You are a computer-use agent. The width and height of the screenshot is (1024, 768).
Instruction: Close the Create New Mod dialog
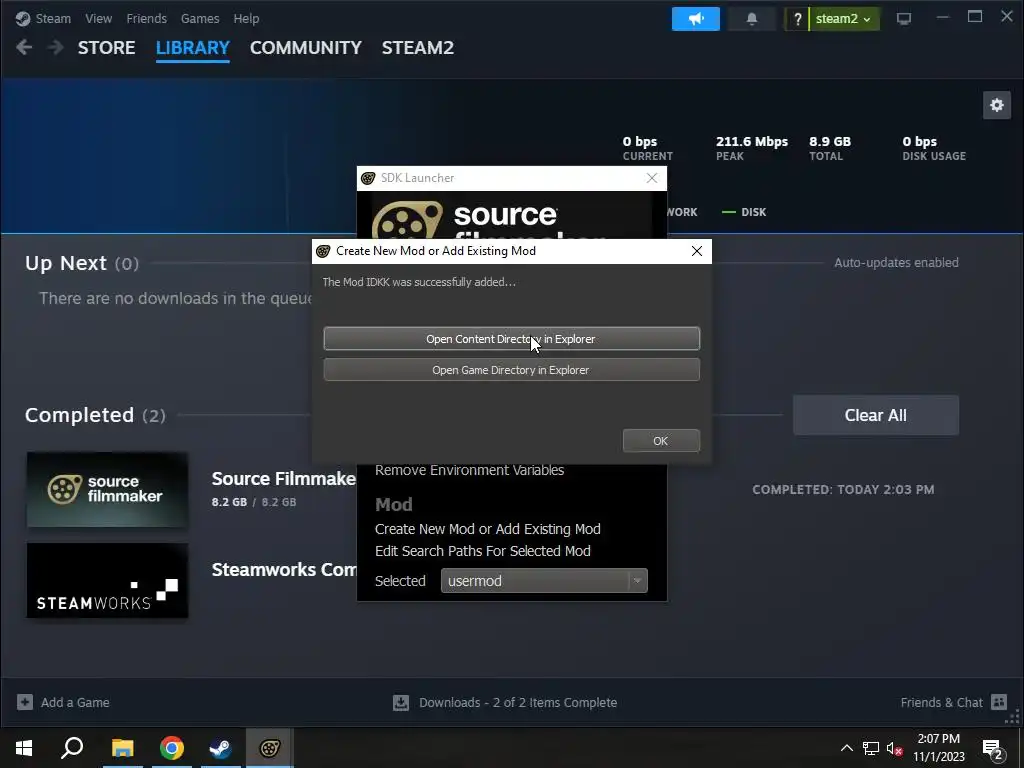(x=697, y=251)
